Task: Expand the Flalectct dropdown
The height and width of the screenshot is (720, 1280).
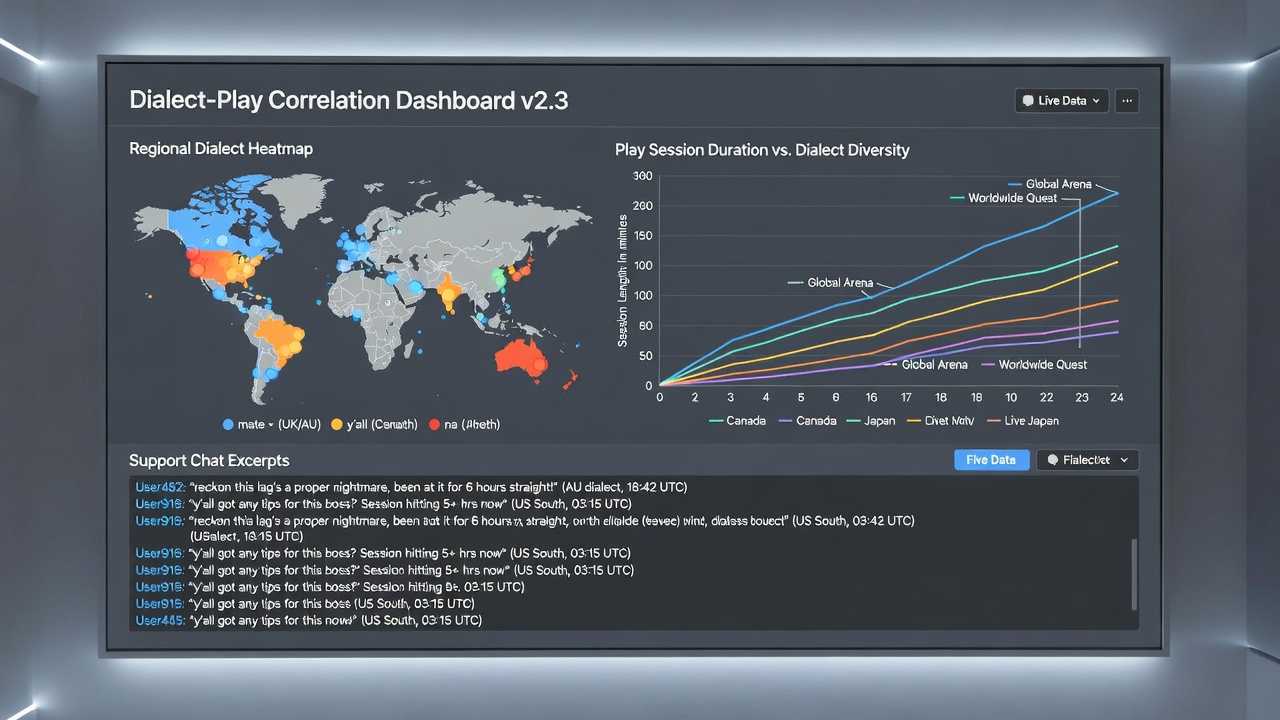Action: point(1087,460)
